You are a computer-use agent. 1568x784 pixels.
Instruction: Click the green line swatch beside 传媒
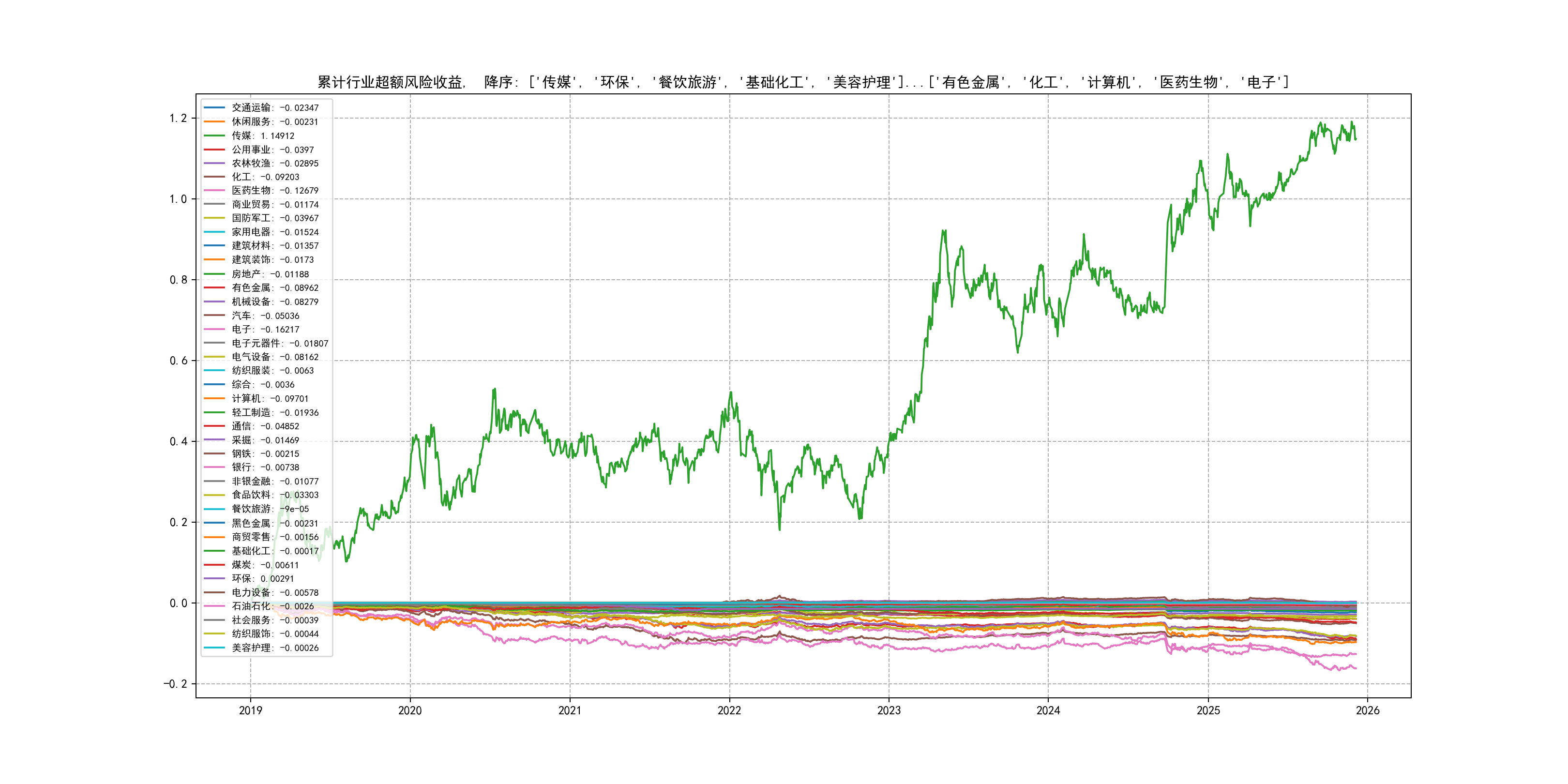(x=214, y=136)
